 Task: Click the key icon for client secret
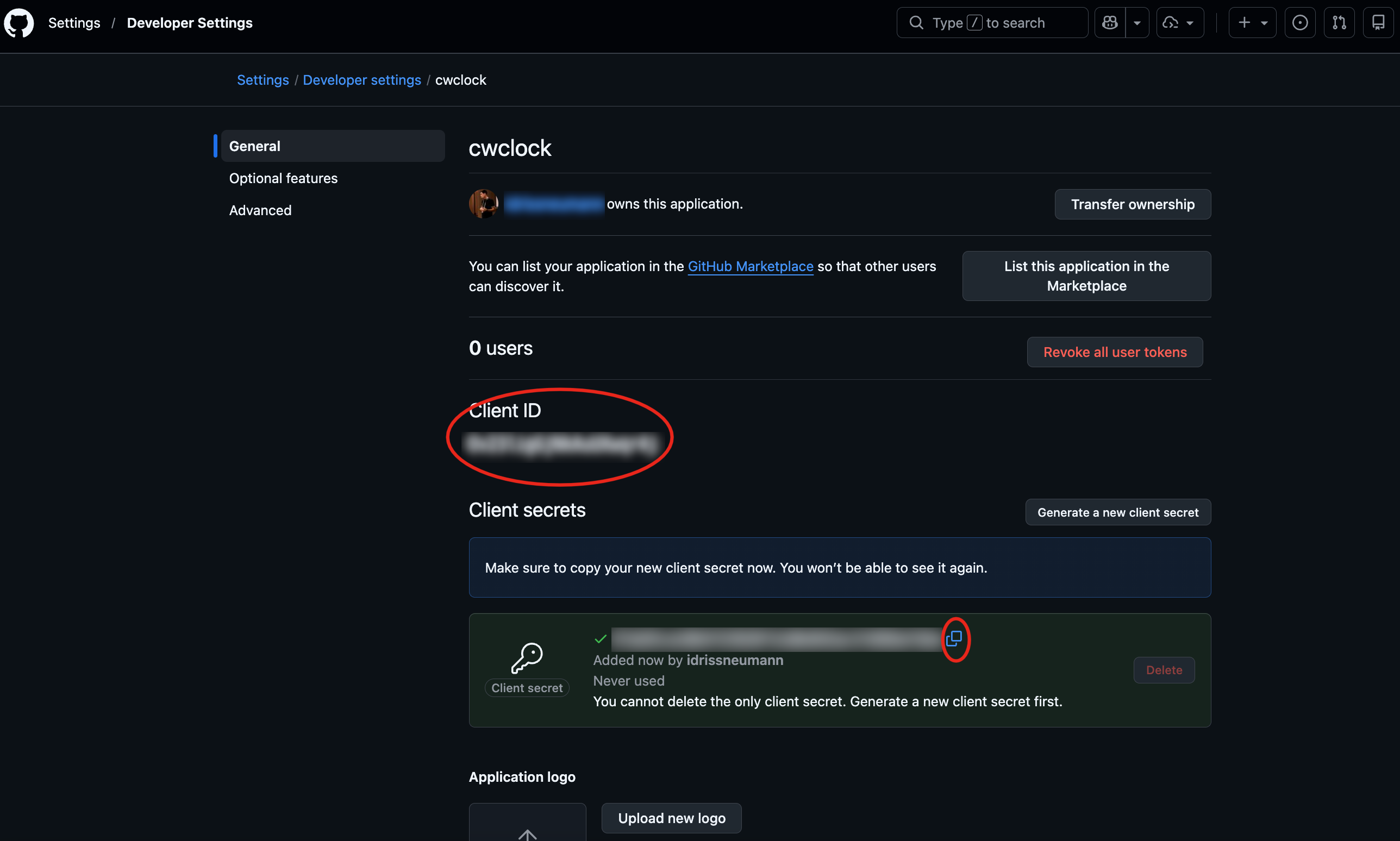527,658
